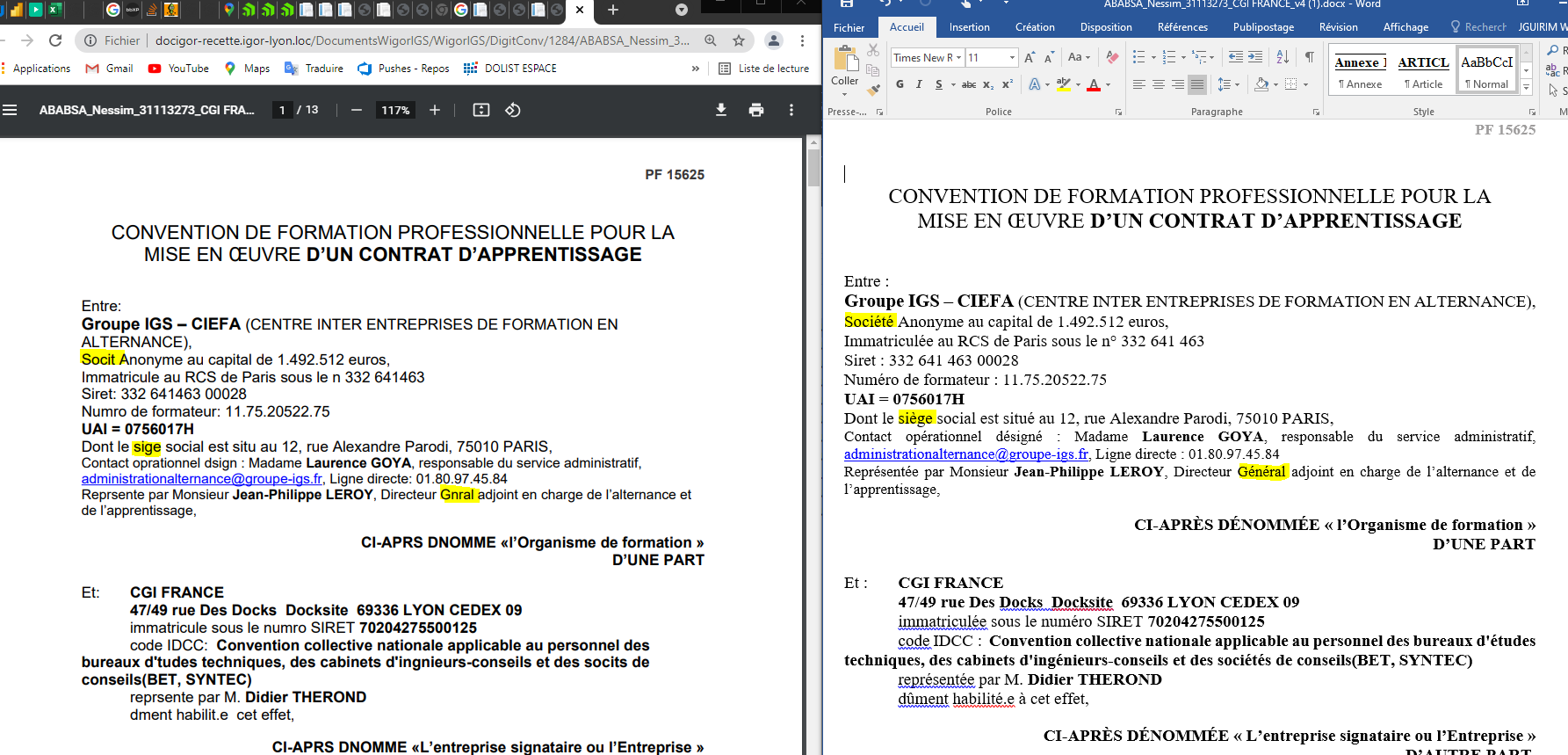The height and width of the screenshot is (755, 1568).
Task: Sort the paragraph text alphabetically
Action: point(1283,57)
